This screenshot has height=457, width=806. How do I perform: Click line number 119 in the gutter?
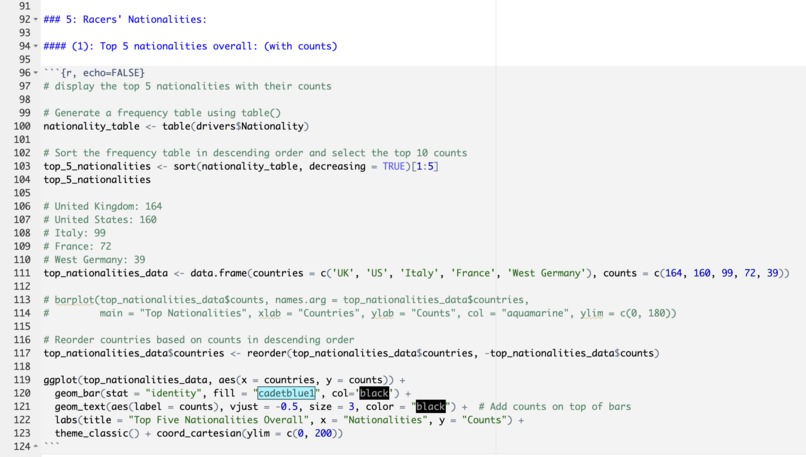point(22,380)
